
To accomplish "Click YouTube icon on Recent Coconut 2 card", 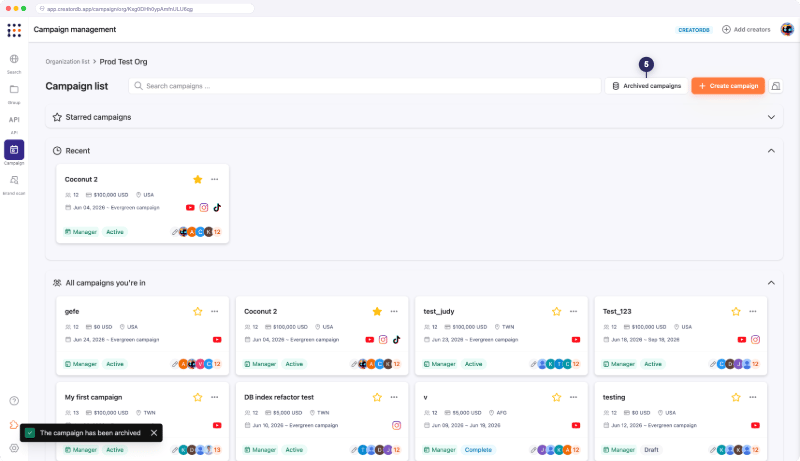I will (x=190, y=208).
